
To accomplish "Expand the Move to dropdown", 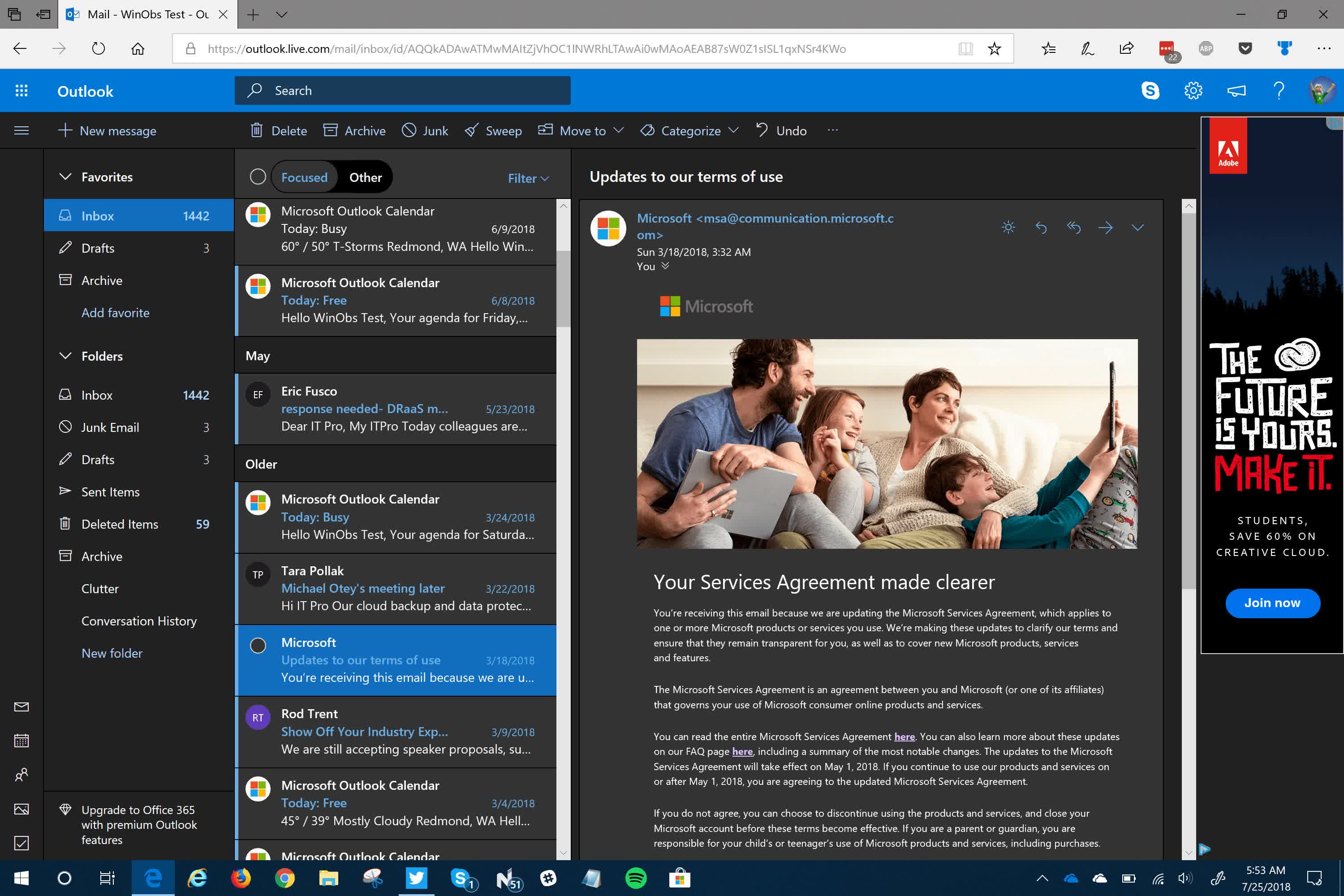I will [582, 131].
